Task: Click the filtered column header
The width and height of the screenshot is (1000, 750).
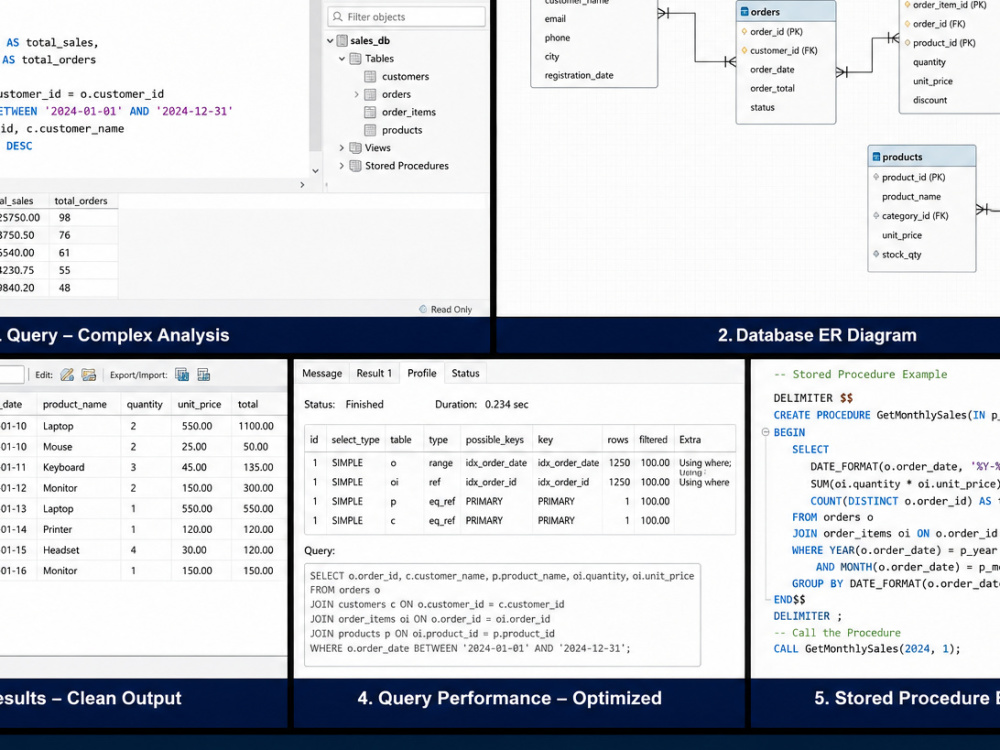Action: click(653, 439)
